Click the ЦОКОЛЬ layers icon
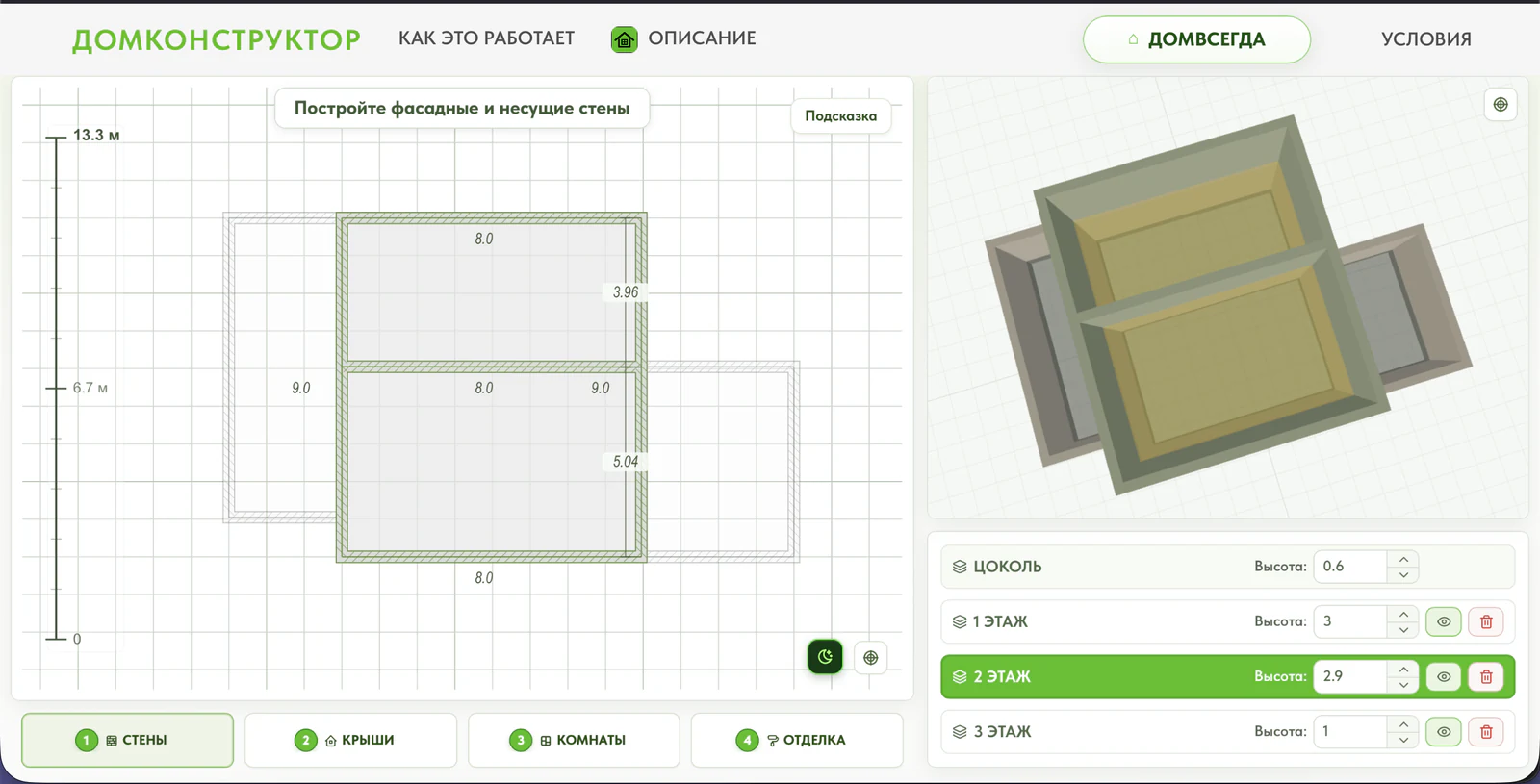This screenshot has width=1540, height=784. coord(960,567)
